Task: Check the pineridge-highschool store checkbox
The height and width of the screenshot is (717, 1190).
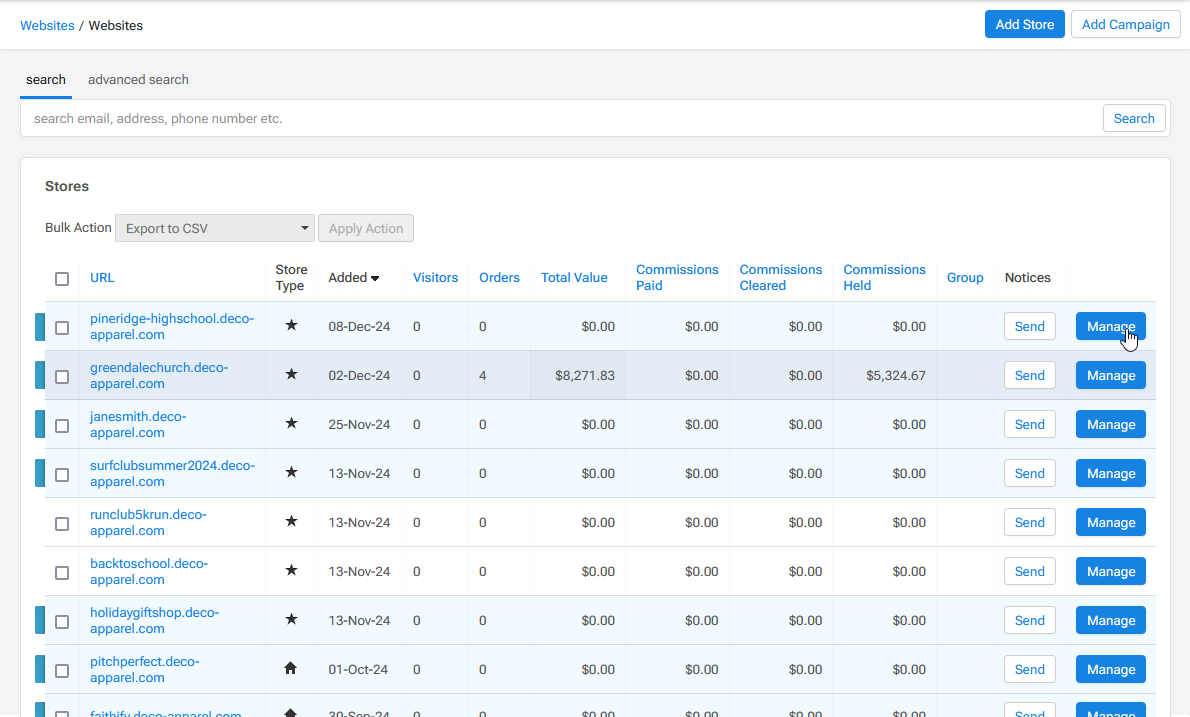Action: click(62, 328)
